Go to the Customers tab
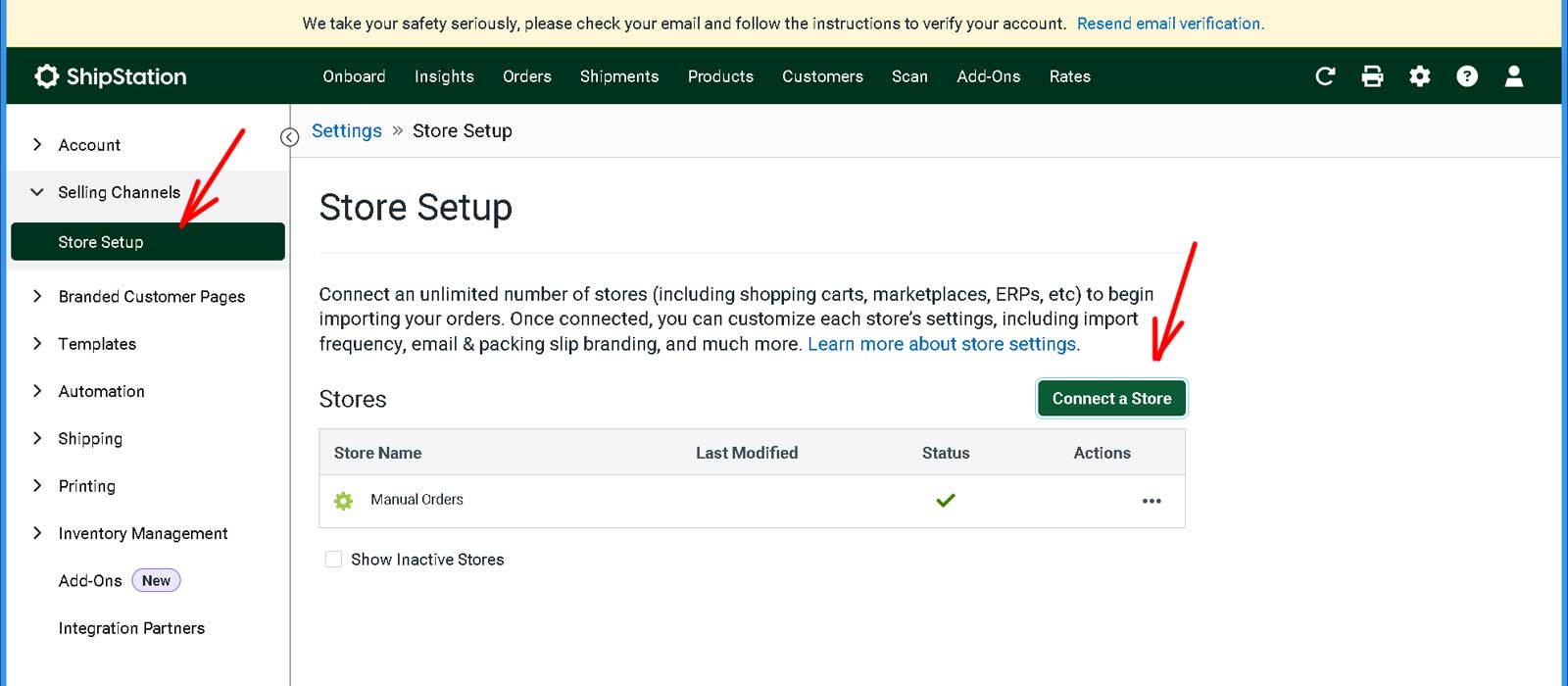This screenshot has width=1568, height=686. point(822,76)
